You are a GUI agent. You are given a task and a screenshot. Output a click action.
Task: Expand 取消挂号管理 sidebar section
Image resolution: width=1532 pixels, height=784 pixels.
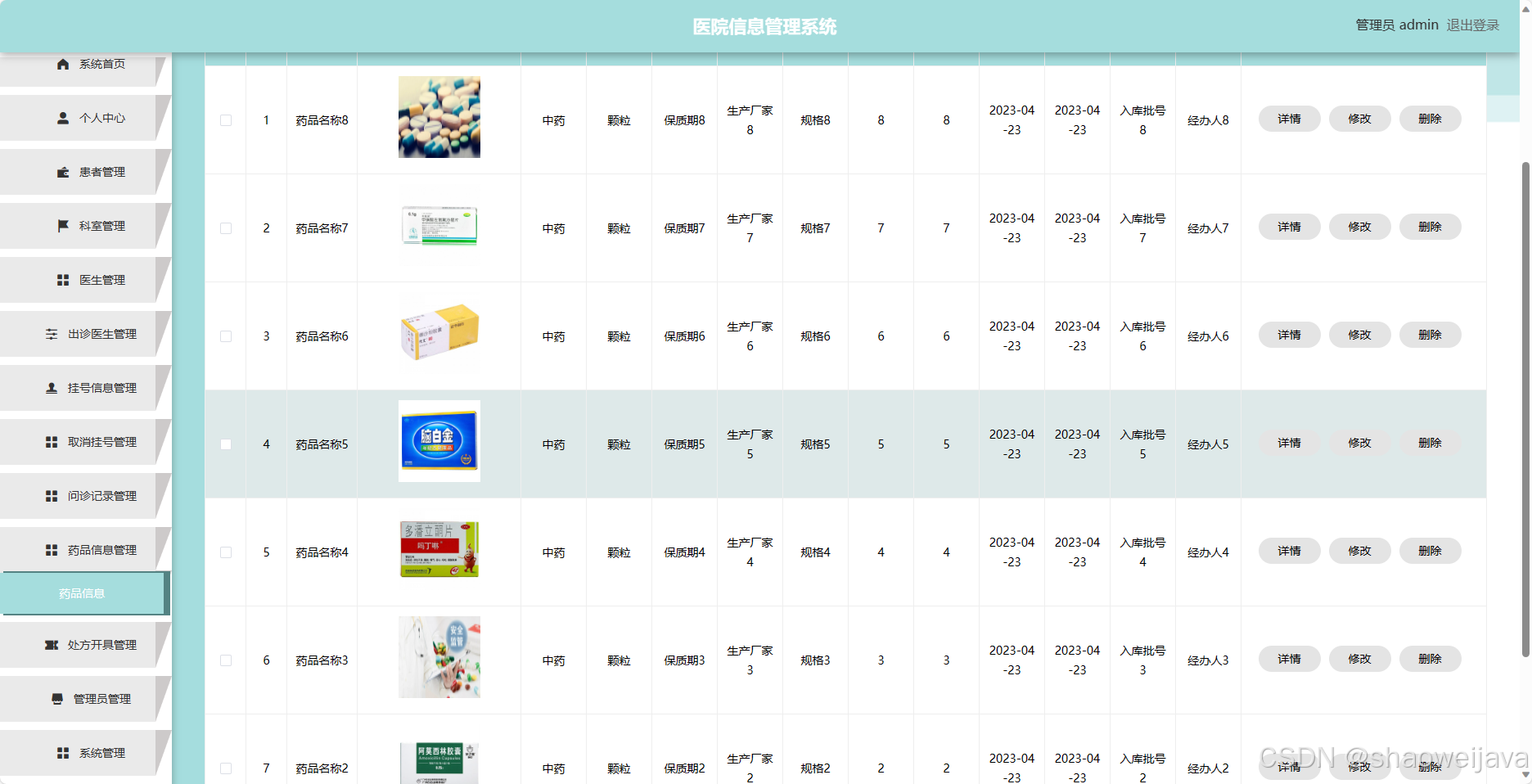[85, 442]
